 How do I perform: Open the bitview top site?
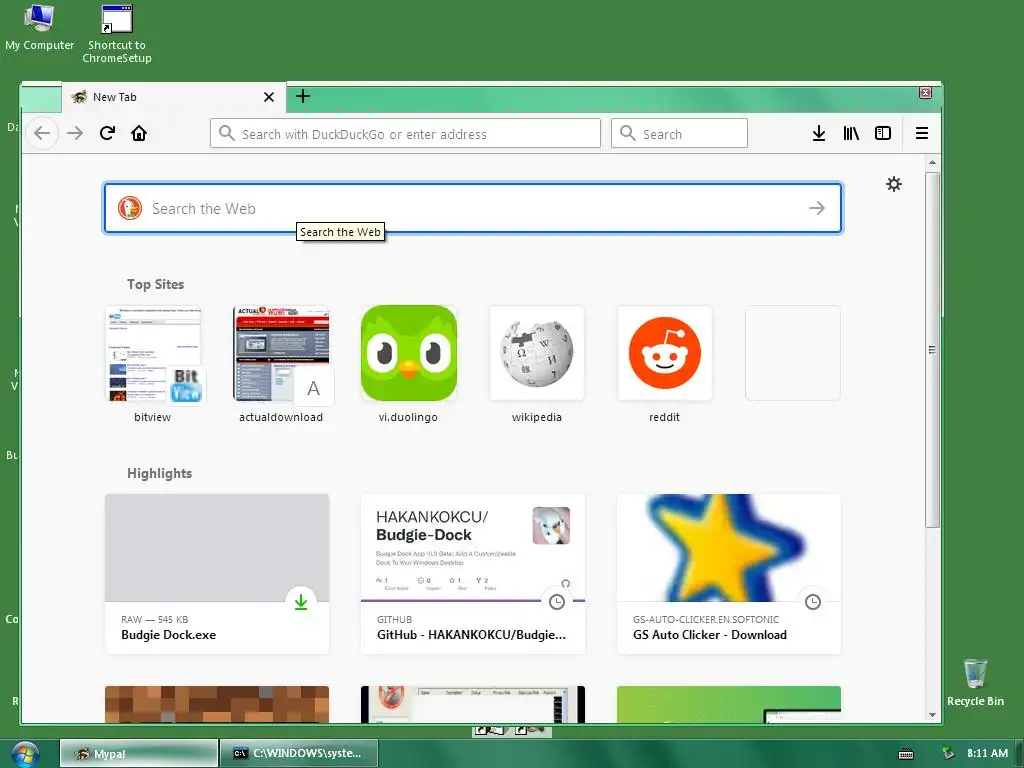pyautogui.click(x=153, y=364)
